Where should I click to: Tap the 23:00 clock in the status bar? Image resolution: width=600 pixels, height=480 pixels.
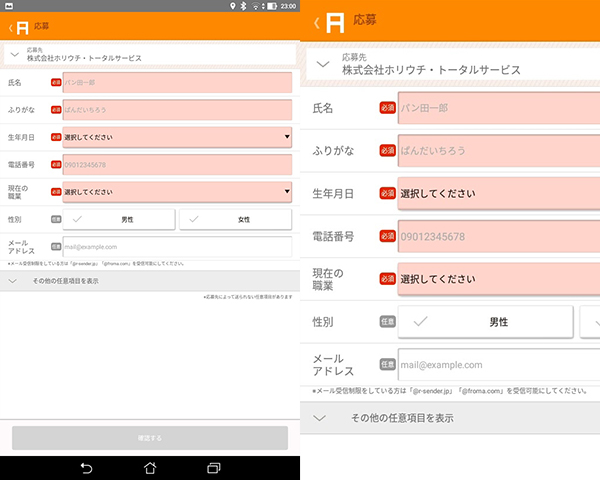click(x=288, y=6)
